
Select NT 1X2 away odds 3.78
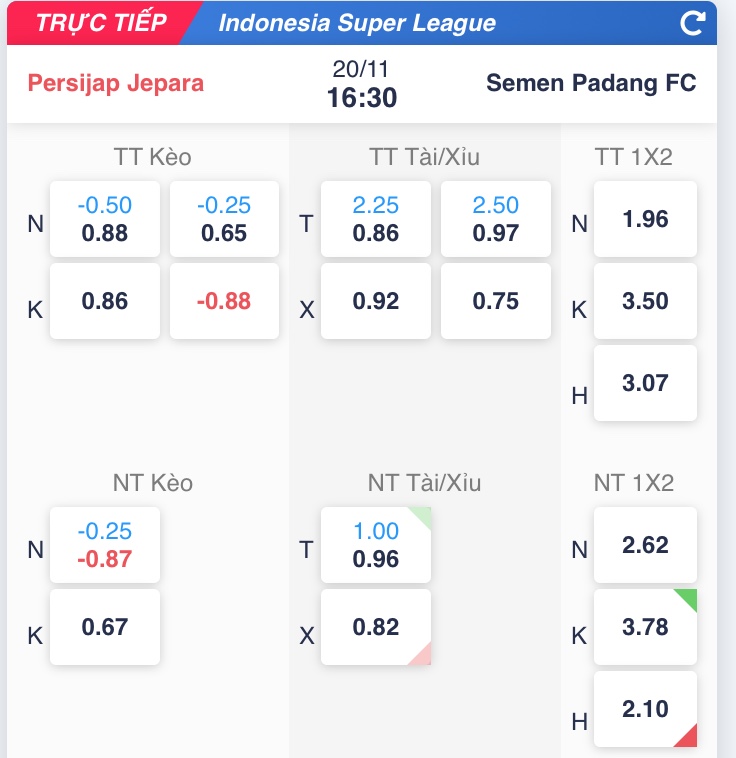645,627
